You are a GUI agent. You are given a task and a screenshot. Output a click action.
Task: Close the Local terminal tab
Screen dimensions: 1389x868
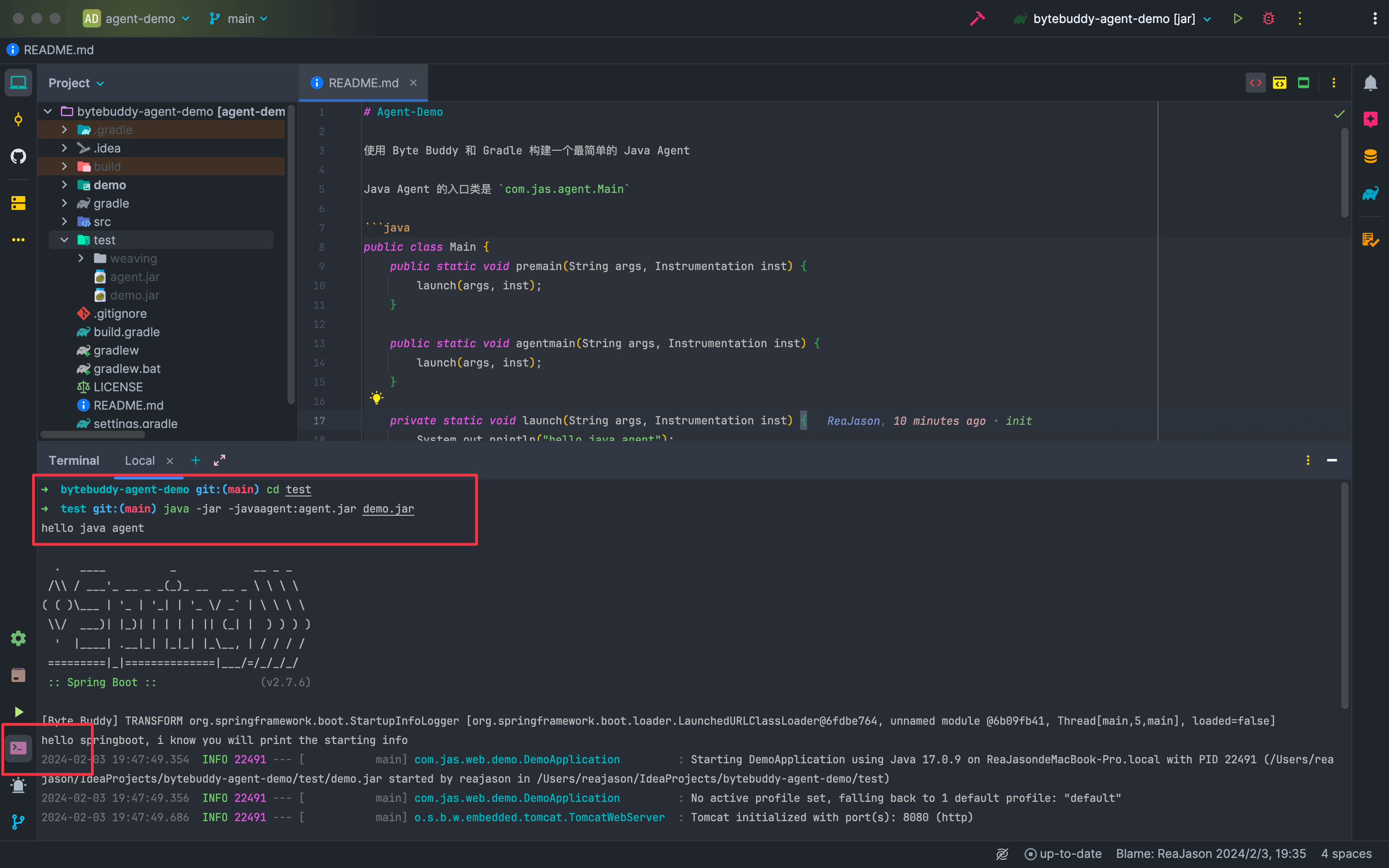pos(170,461)
